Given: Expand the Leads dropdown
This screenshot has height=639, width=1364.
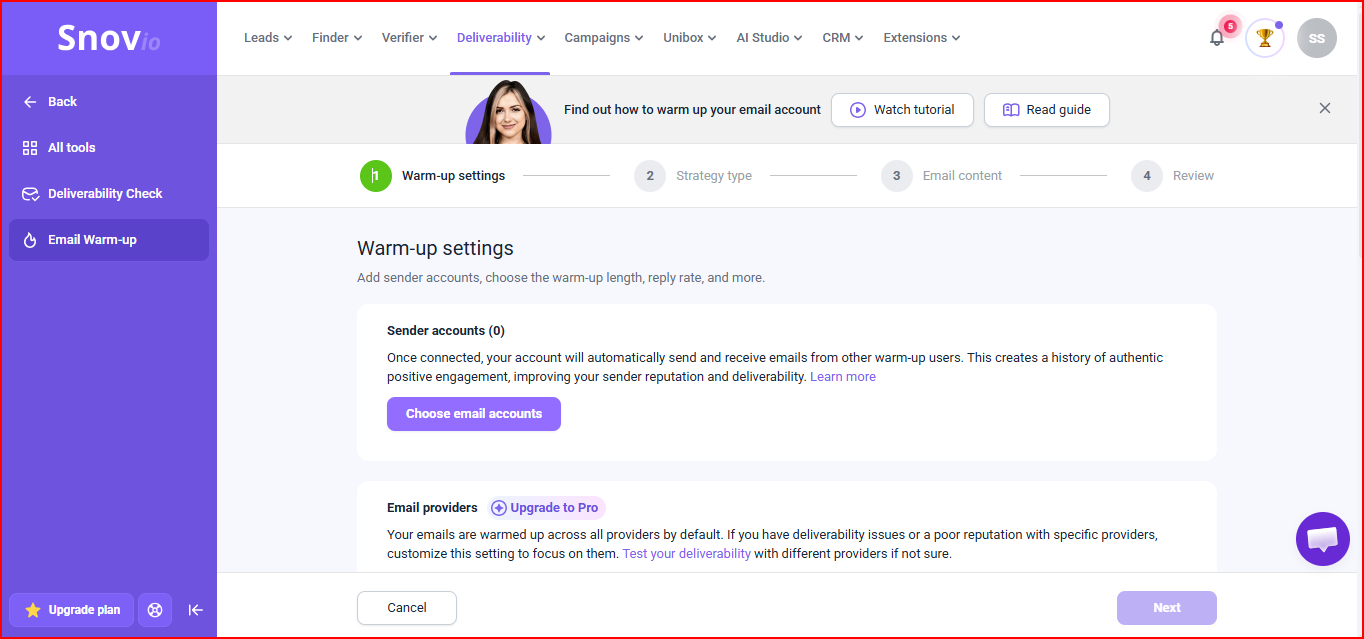Looking at the screenshot, I should pos(267,37).
